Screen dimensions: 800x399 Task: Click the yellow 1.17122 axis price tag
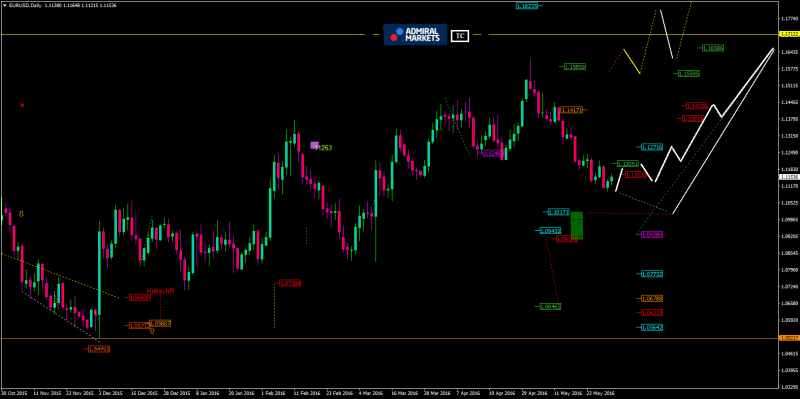(x=789, y=34)
